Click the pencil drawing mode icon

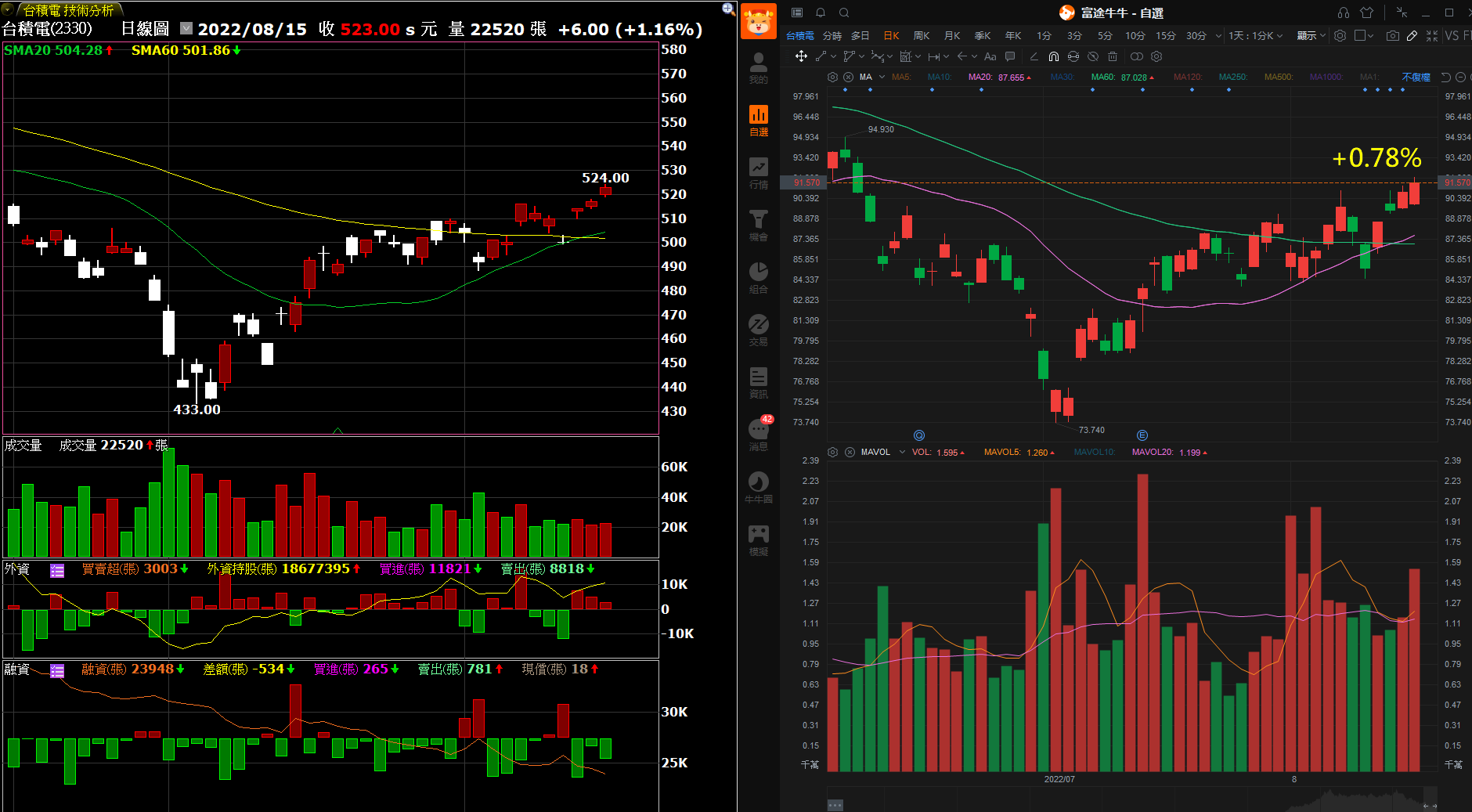(x=1412, y=36)
